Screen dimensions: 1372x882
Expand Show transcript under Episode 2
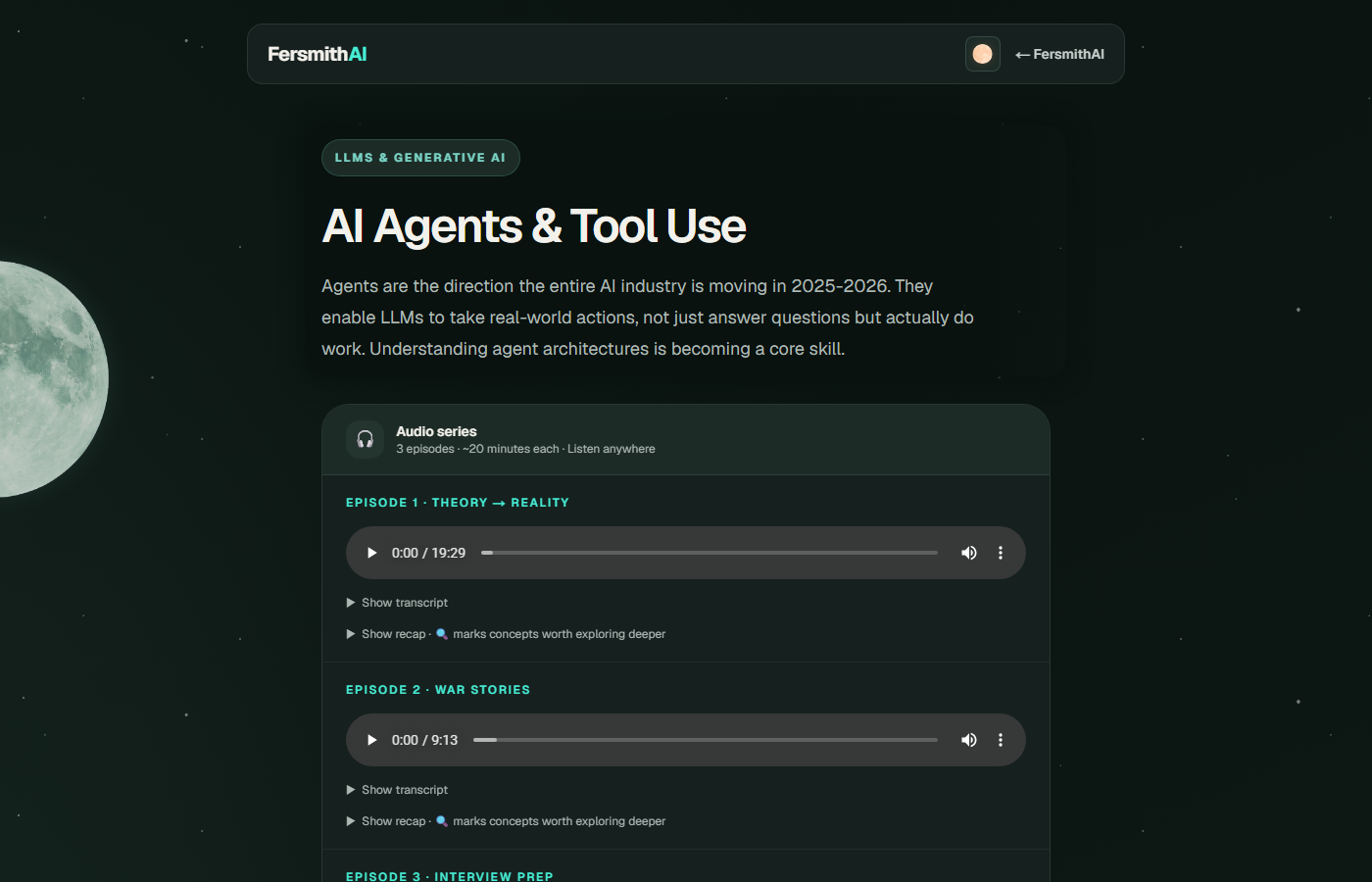(397, 790)
